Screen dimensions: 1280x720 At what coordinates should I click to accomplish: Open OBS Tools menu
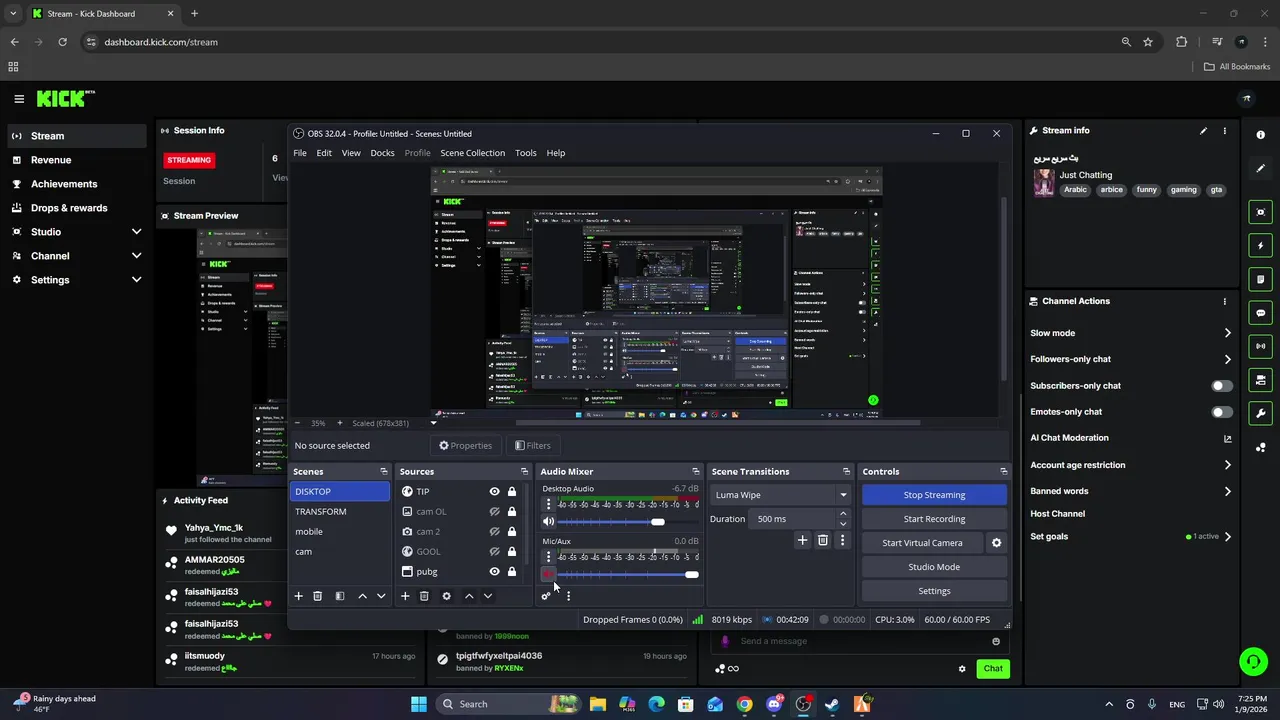[x=526, y=153]
